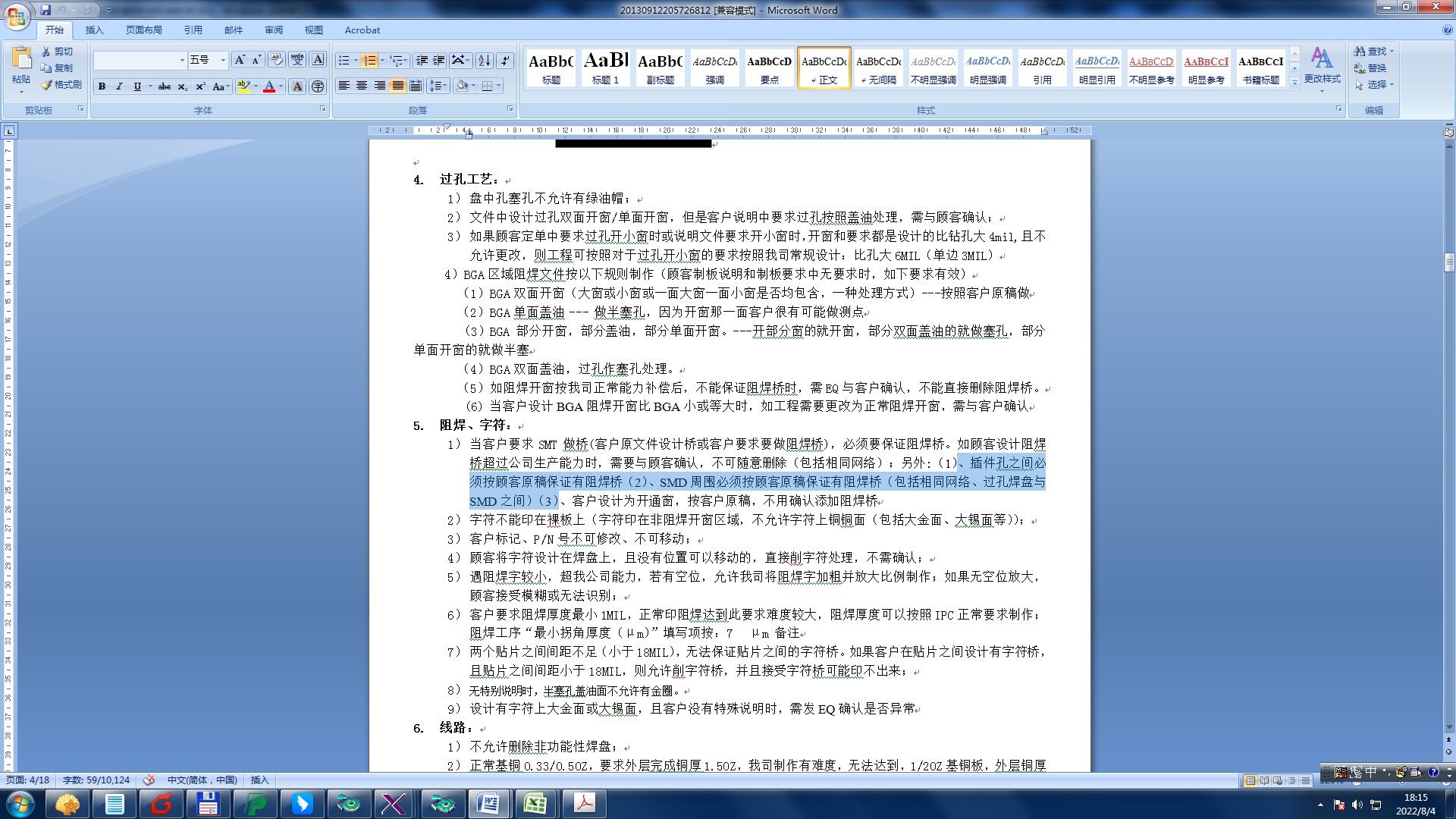Open the Office button menu

pyautogui.click(x=17, y=17)
